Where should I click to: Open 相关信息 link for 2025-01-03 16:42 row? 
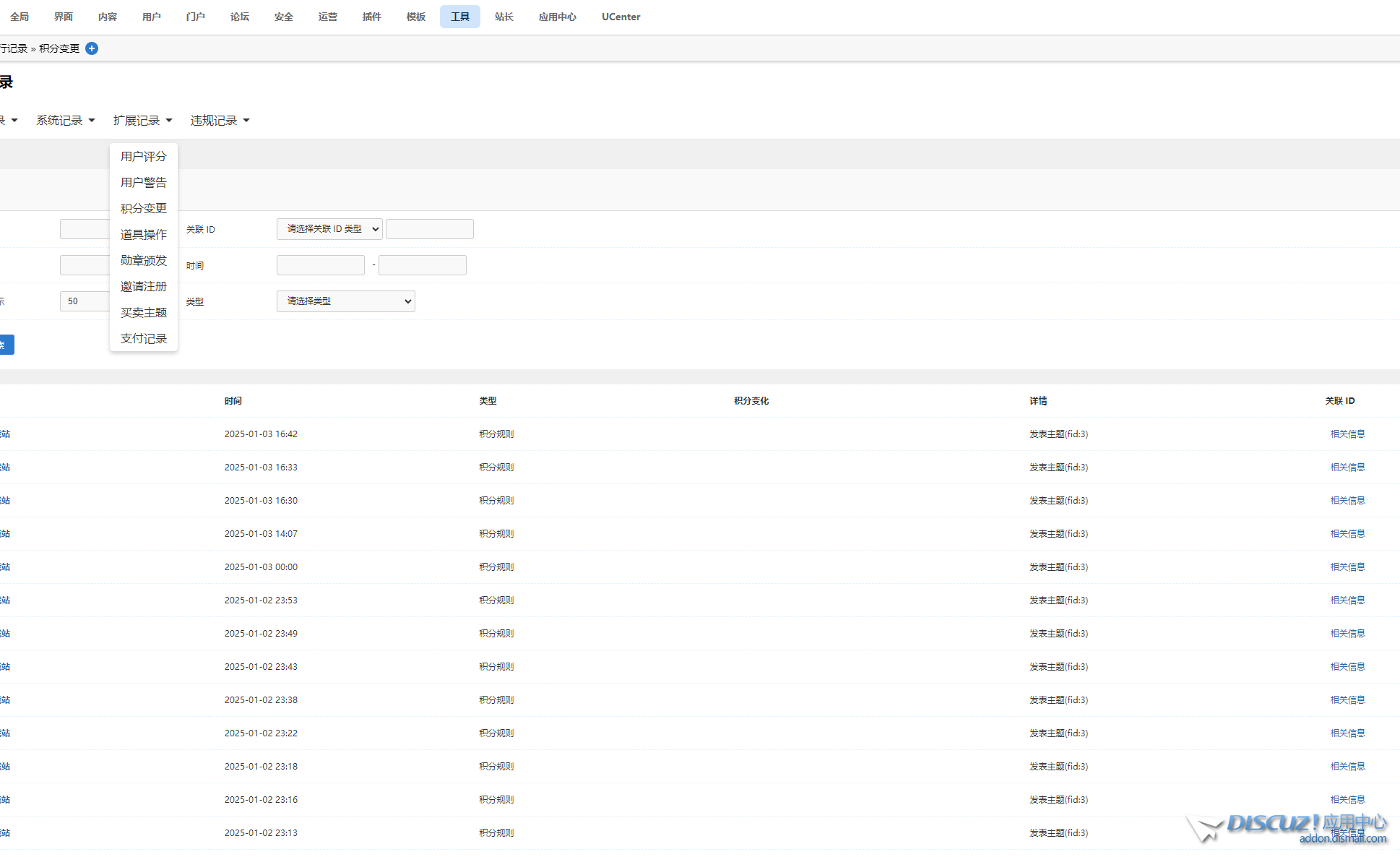(x=1347, y=434)
